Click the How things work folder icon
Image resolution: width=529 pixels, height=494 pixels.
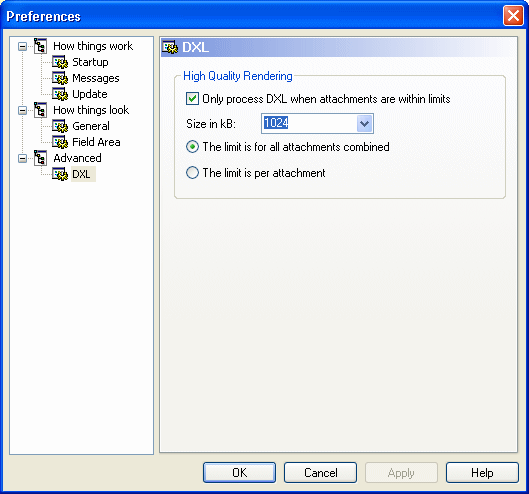tap(40, 46)
